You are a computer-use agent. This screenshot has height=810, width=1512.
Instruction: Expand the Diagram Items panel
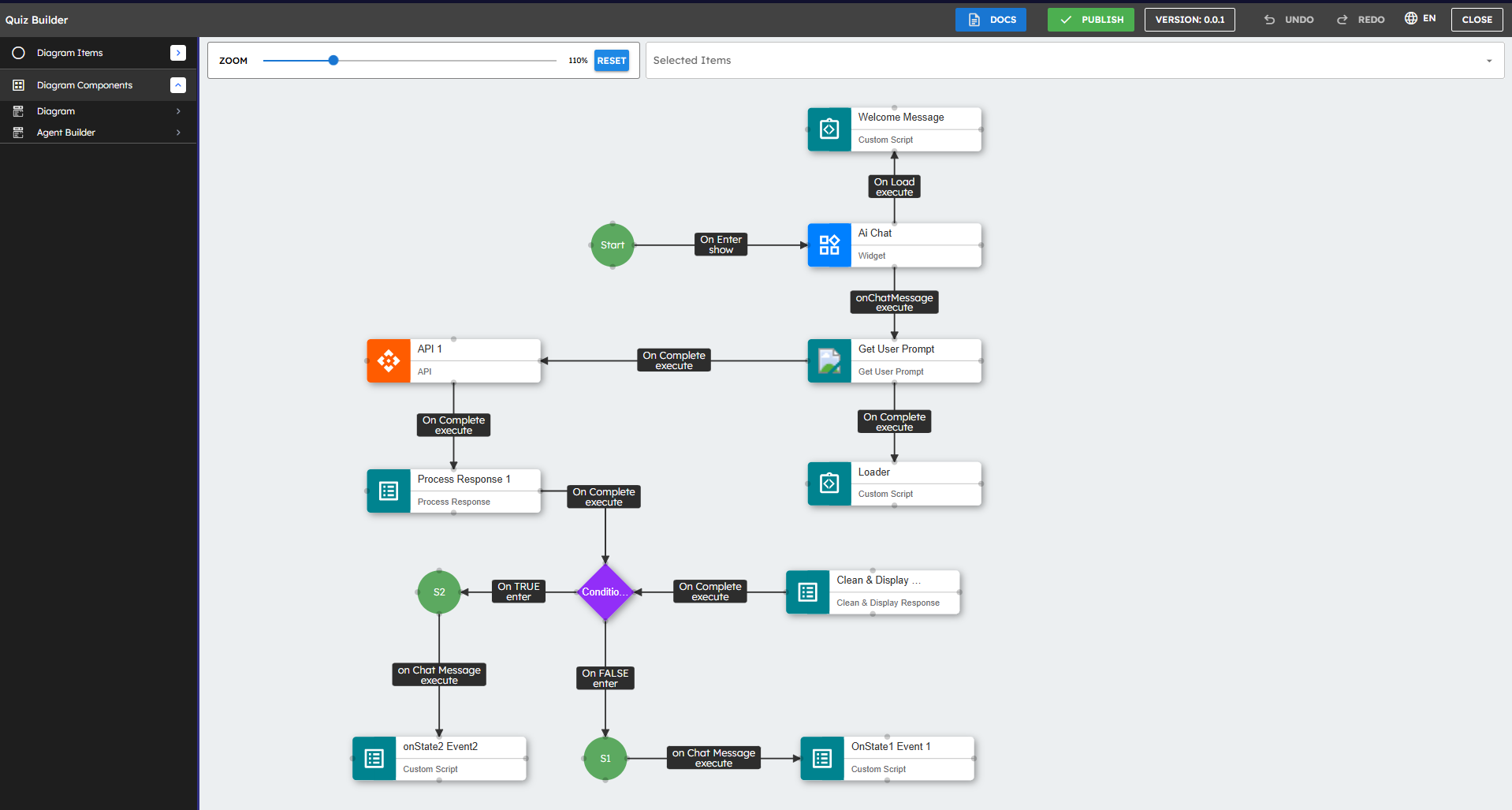pos(178,53)
